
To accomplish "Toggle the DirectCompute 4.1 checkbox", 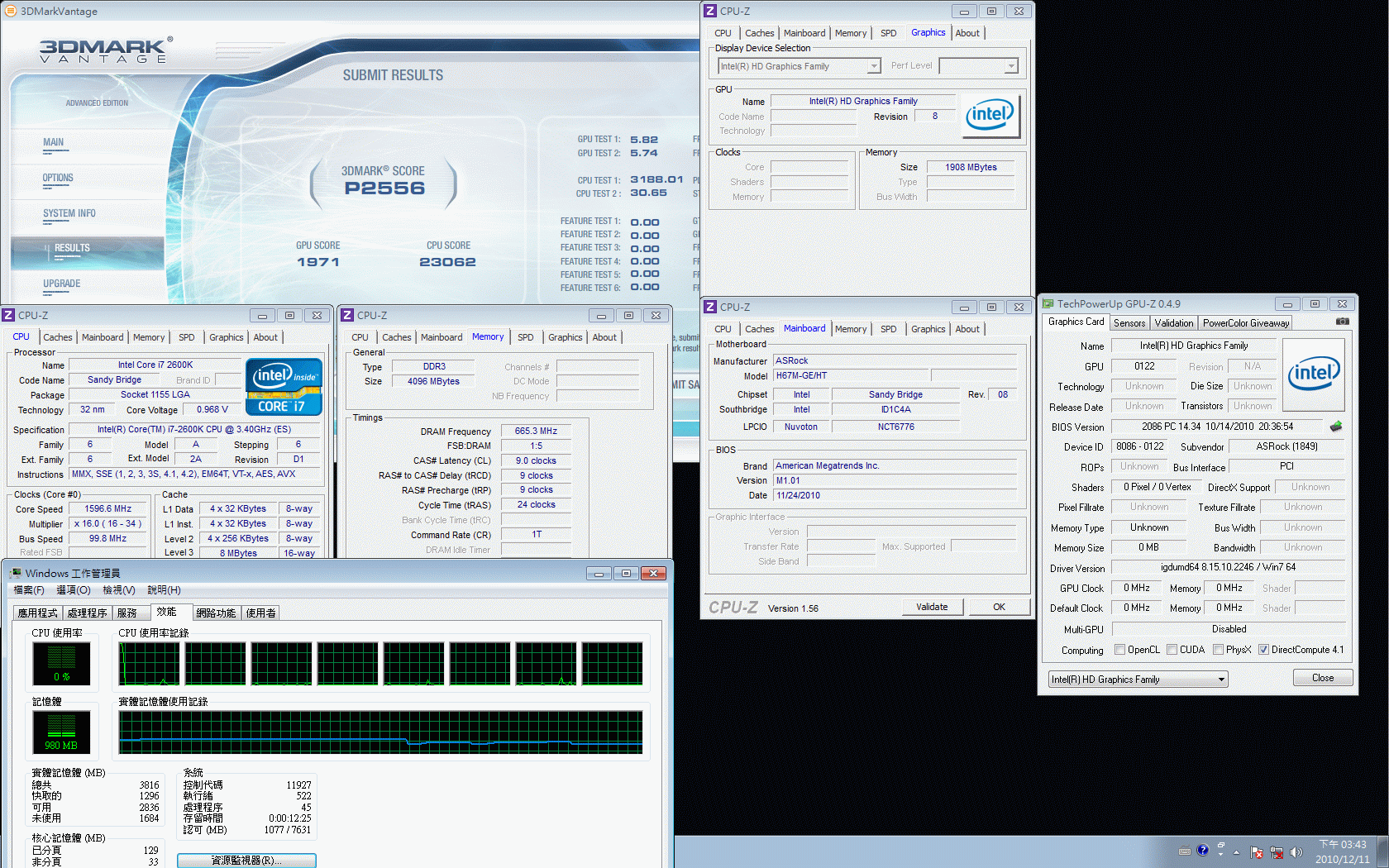I will pyautogui.click(x=1263, y=650).
